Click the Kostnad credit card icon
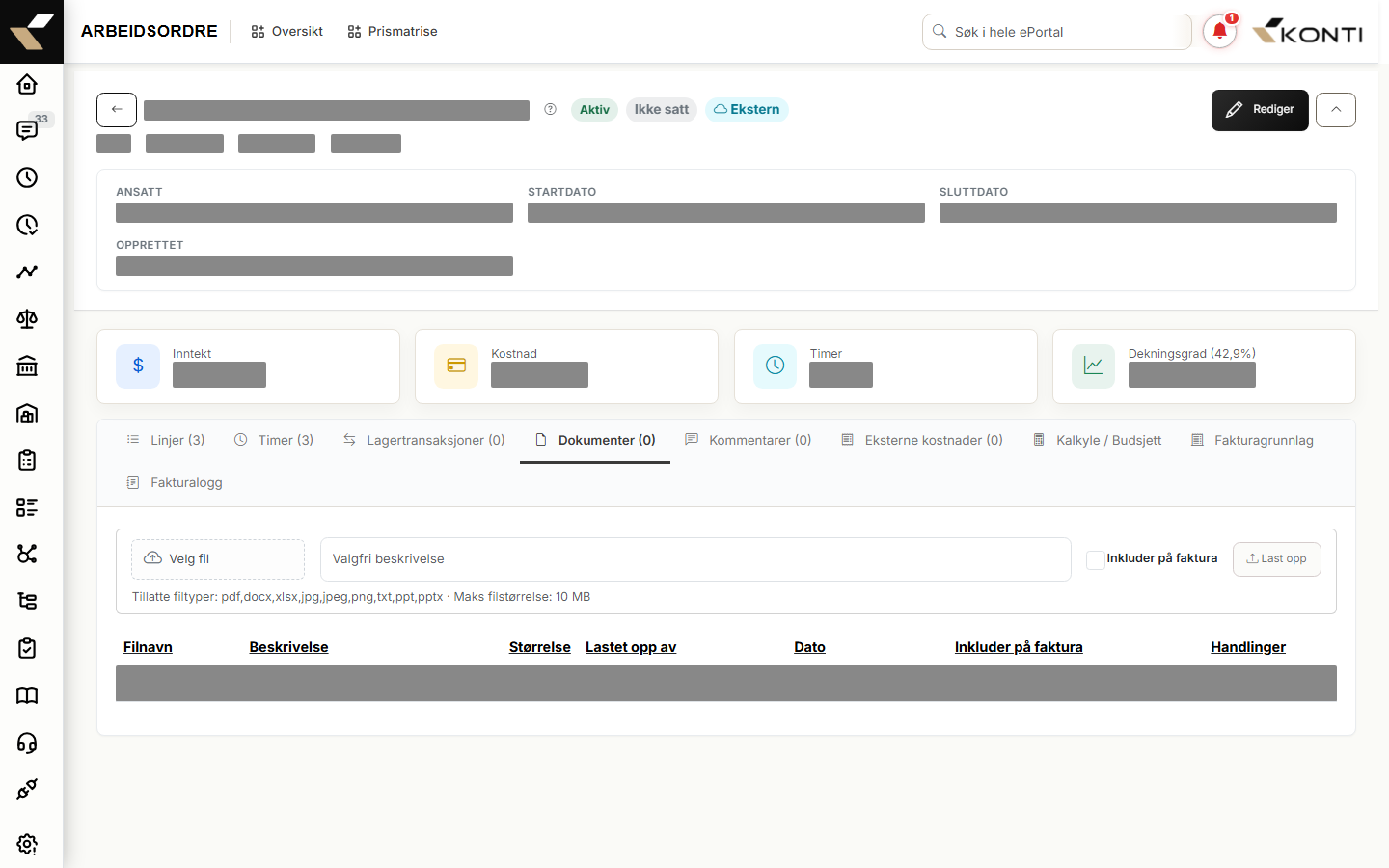This screenshot has width=1389, height=868. point(456,366)
